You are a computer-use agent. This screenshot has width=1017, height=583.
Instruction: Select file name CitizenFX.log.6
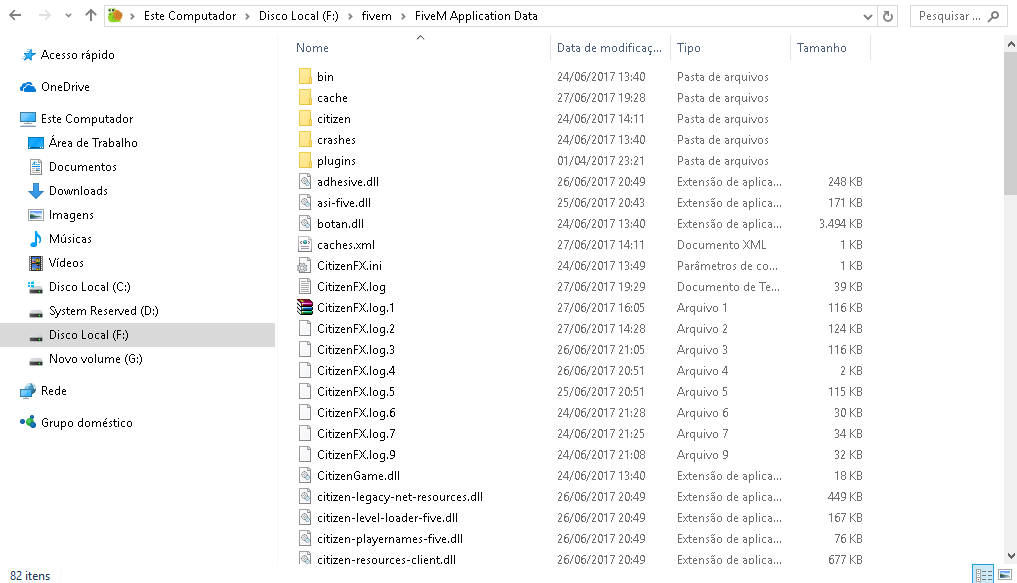[x=356, y=412]
